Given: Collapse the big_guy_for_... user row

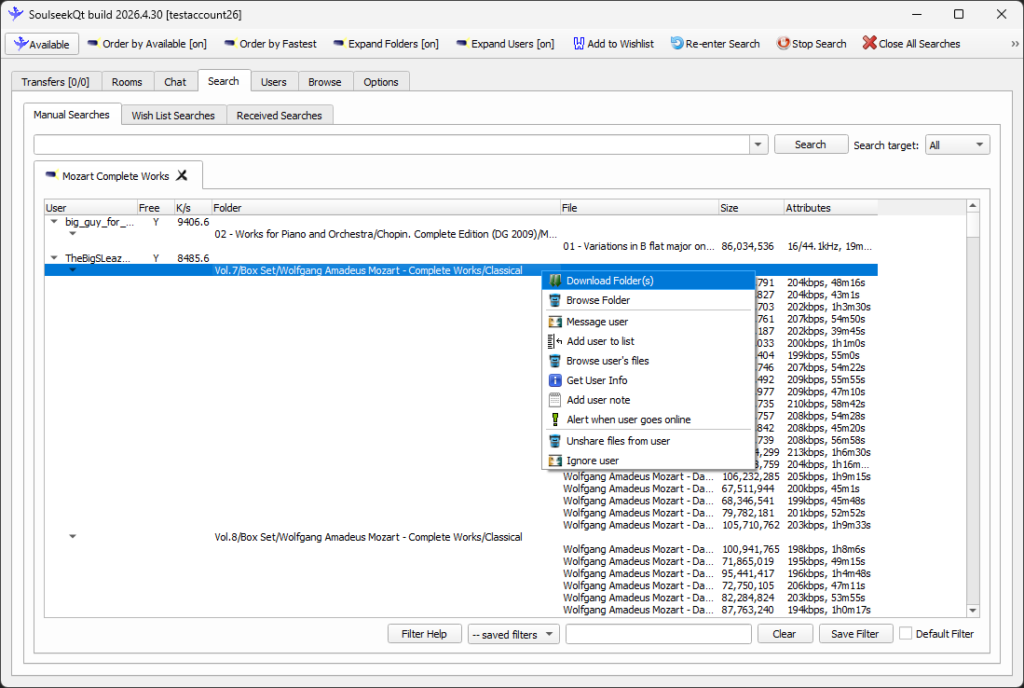Looking at the screenshot, I should [x=54, y=222].
